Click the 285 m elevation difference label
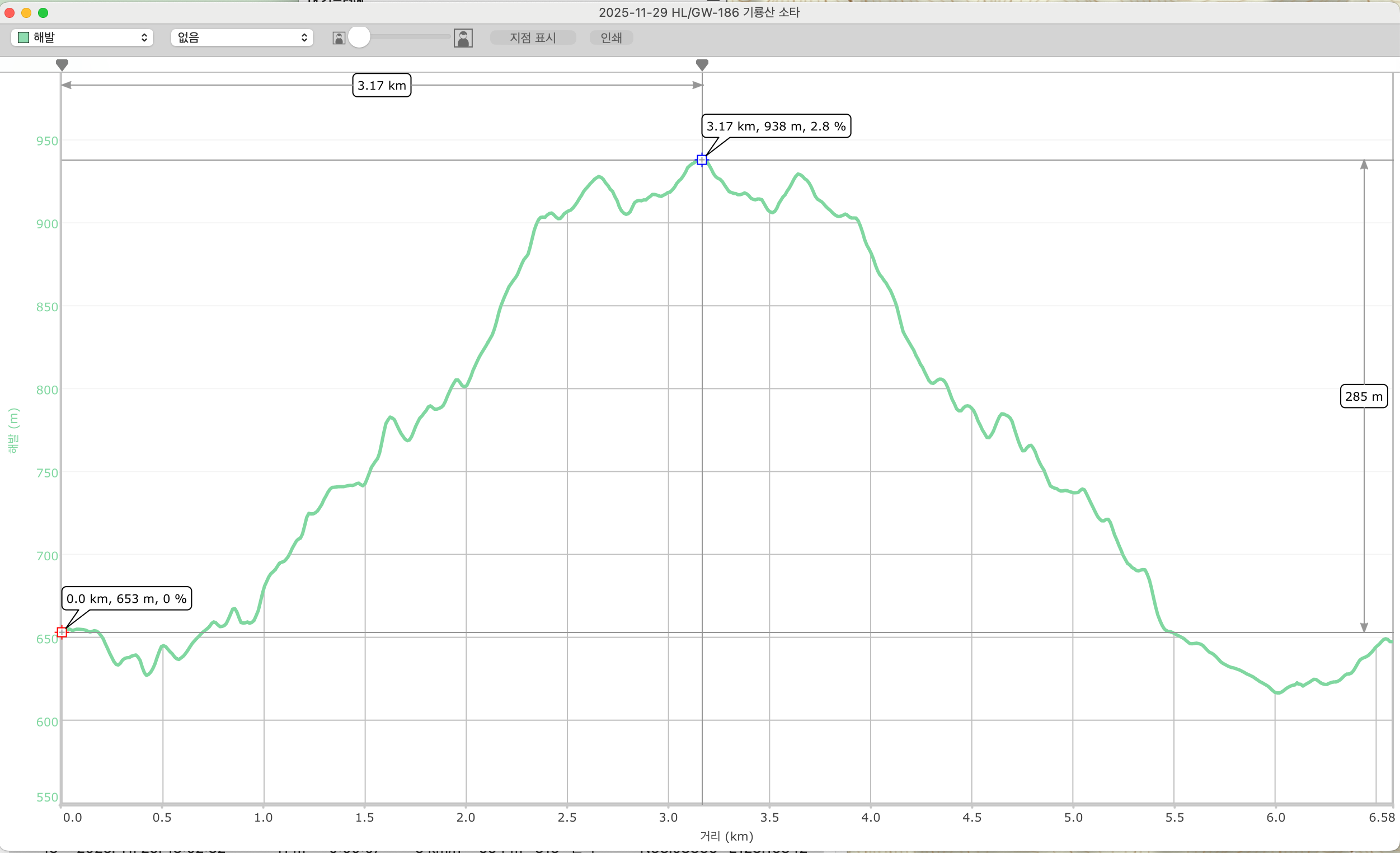1400x853 pixels. (1363, 397)
